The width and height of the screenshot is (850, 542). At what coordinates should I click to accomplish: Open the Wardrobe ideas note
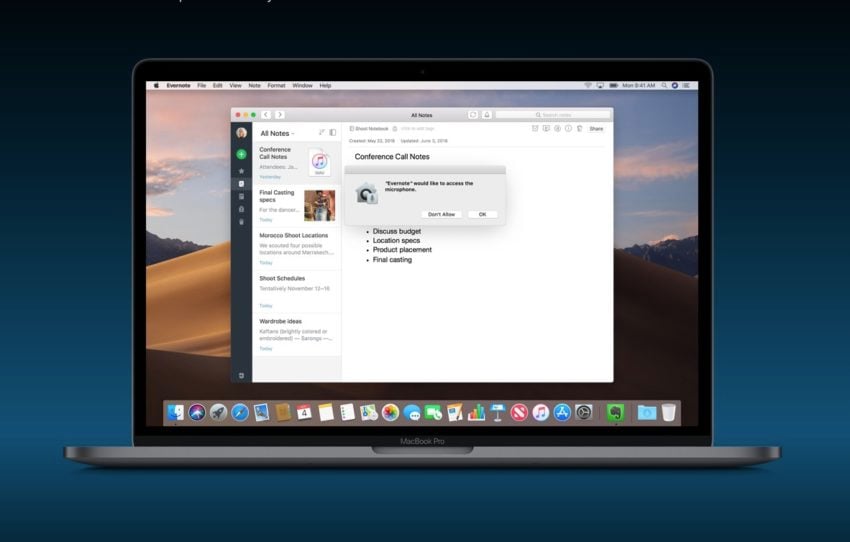point(297,334)
